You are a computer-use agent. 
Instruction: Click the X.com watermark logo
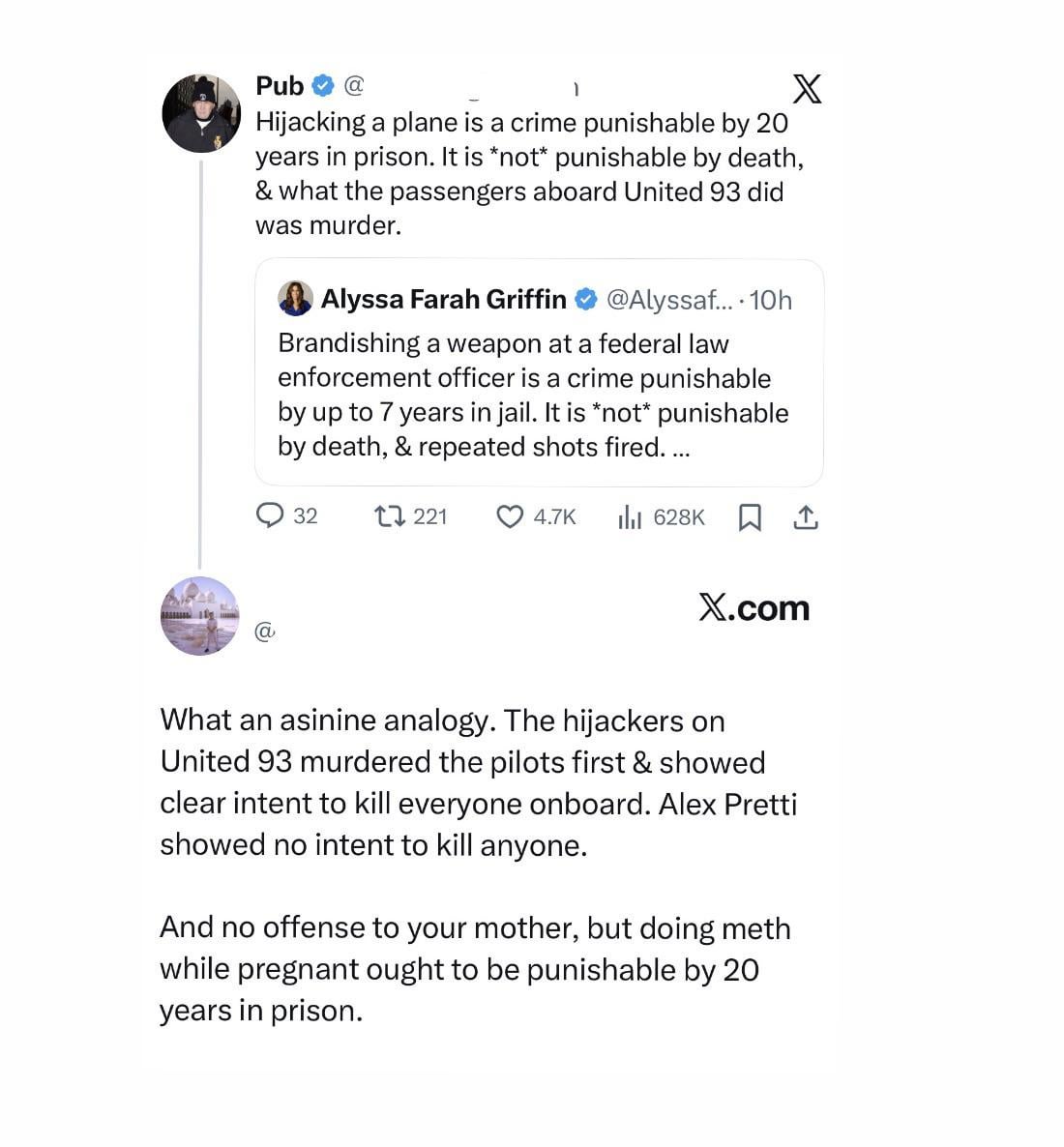coord(754,607)
